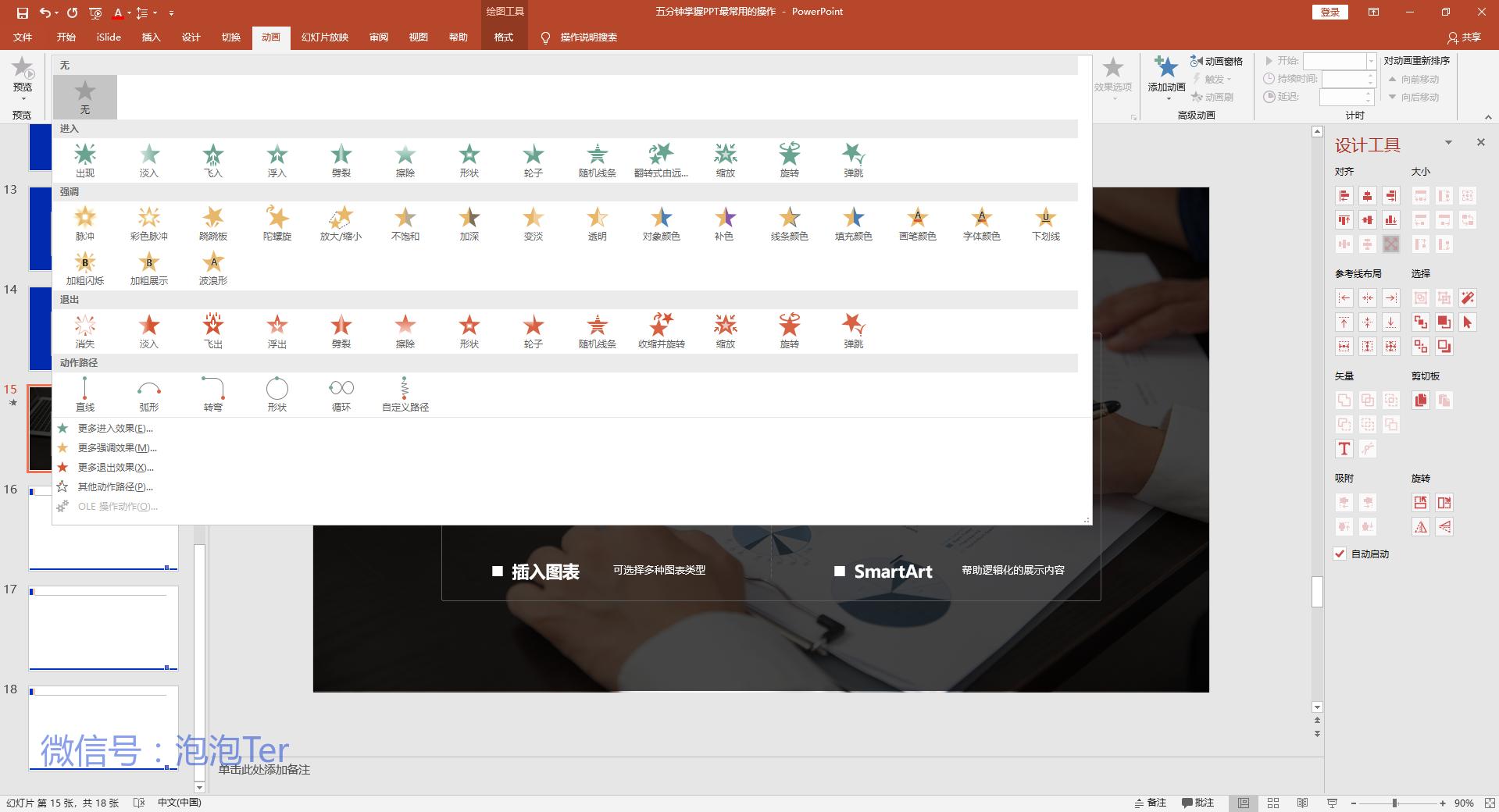Open the 文件 tab
Image resolution: width=1499 pixels, height=812 pixels.
[x=23, y=37]
